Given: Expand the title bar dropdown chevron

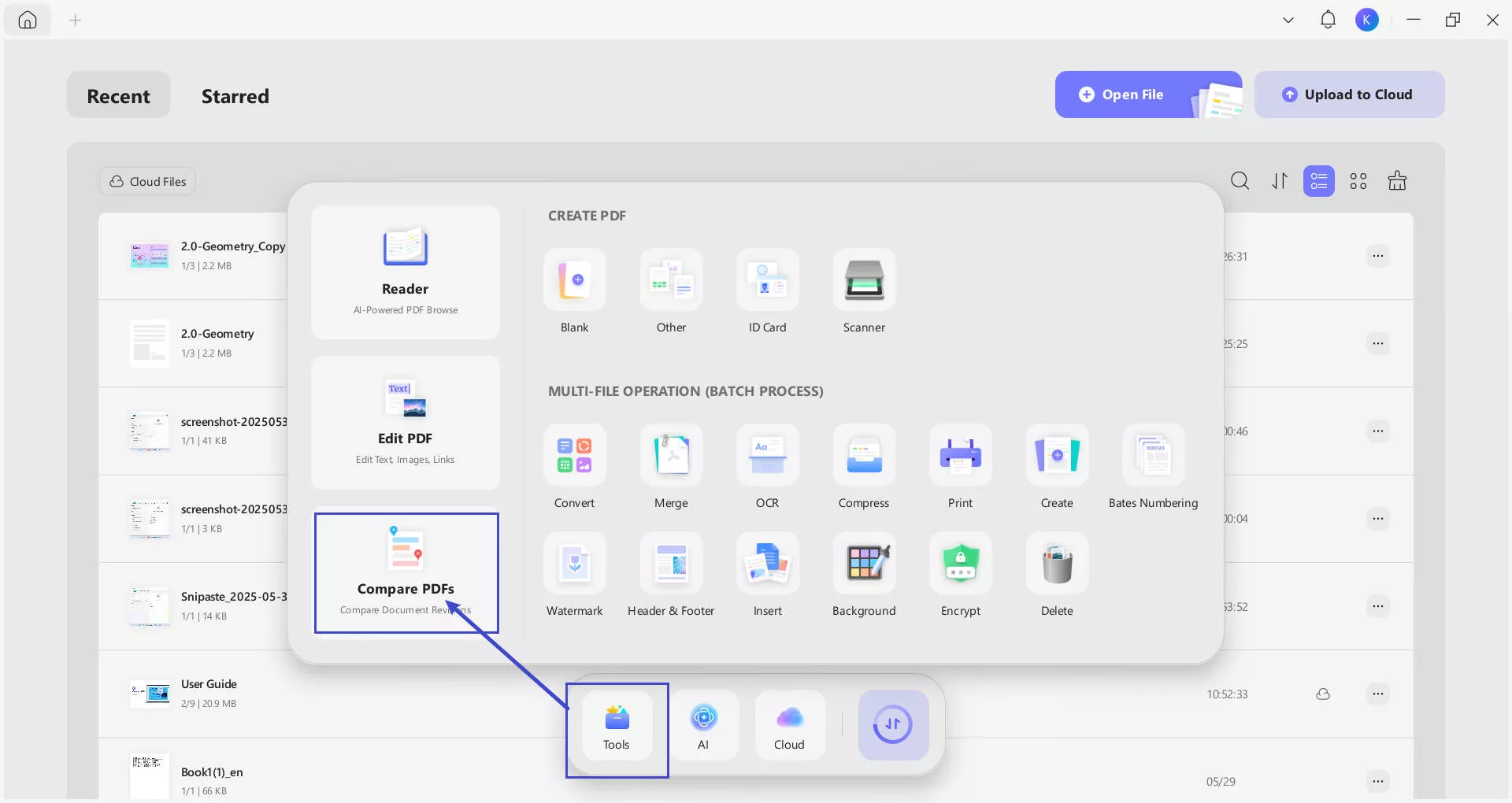Looking at the screenshot, I should 1288,20.
